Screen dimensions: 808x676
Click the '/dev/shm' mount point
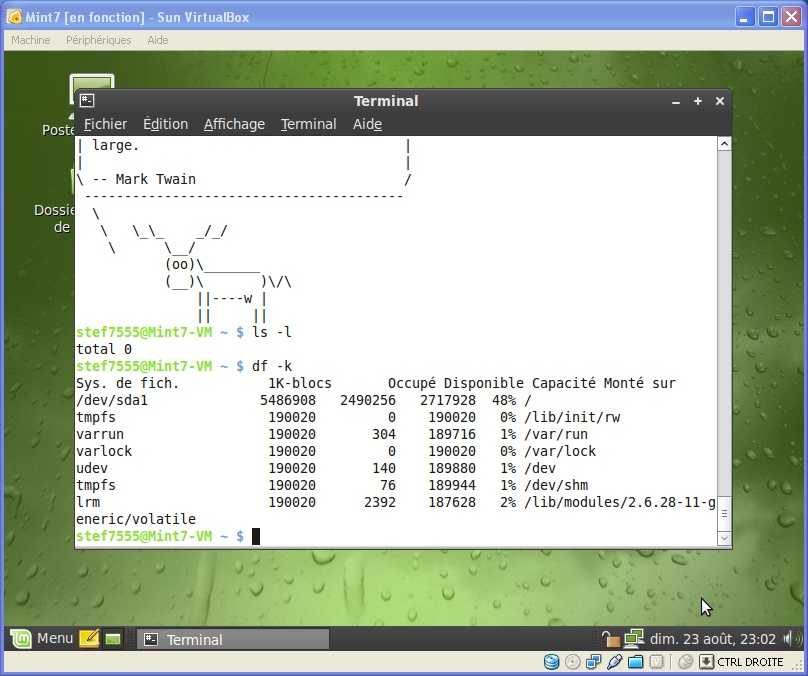click(556, 485)
